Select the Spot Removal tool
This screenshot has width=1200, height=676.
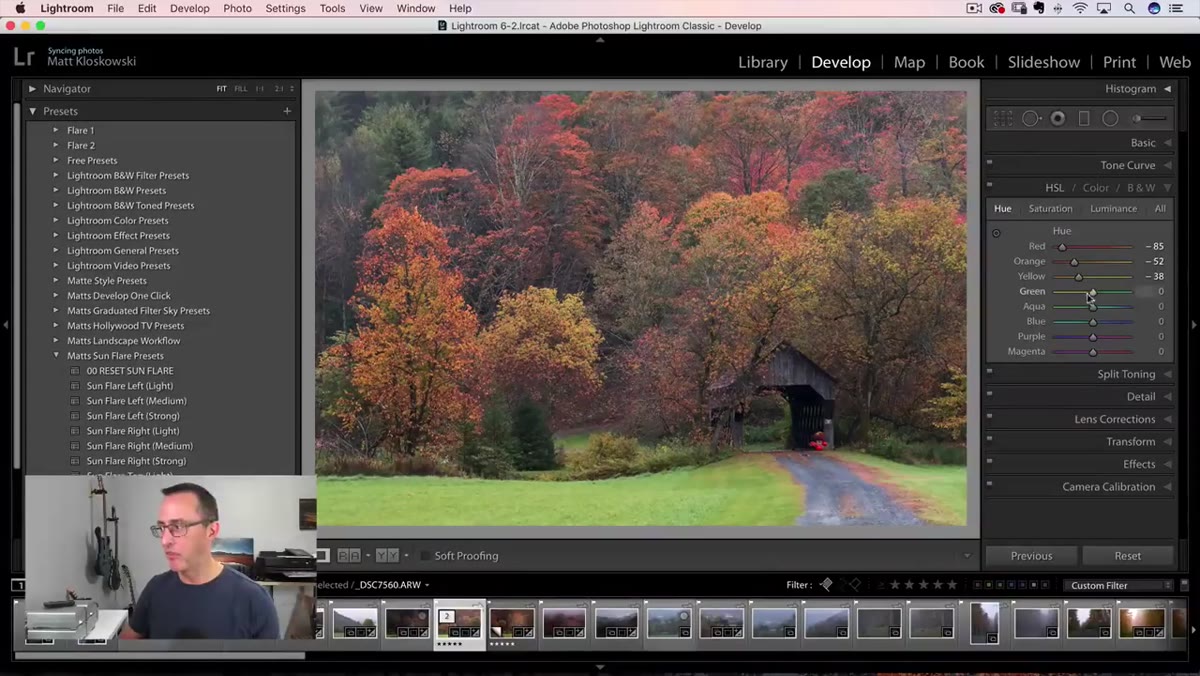tap(1031, 118)
